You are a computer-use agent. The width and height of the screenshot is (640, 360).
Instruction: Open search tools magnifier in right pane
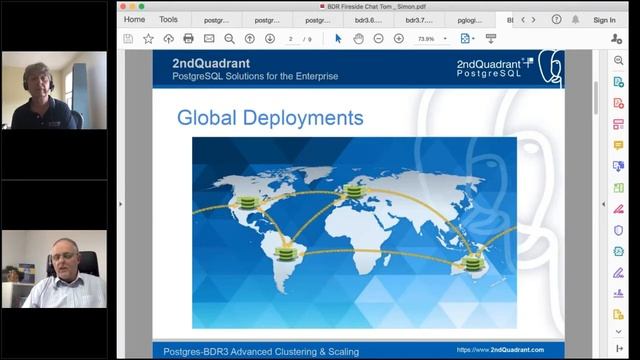[x=618, y=60]
